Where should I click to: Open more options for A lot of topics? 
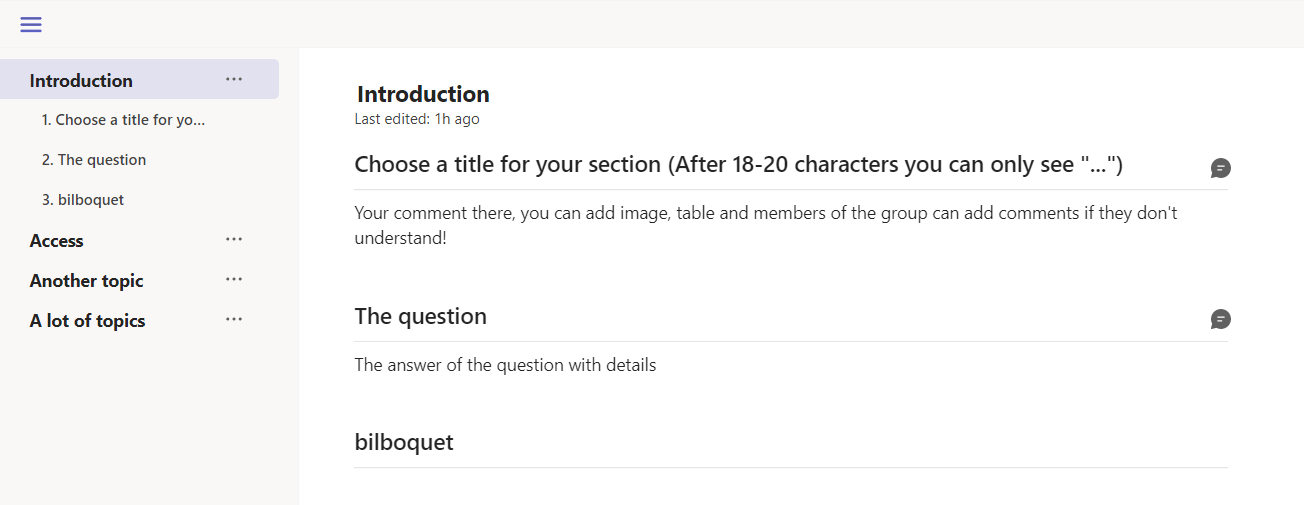click(x=234, y=320)
